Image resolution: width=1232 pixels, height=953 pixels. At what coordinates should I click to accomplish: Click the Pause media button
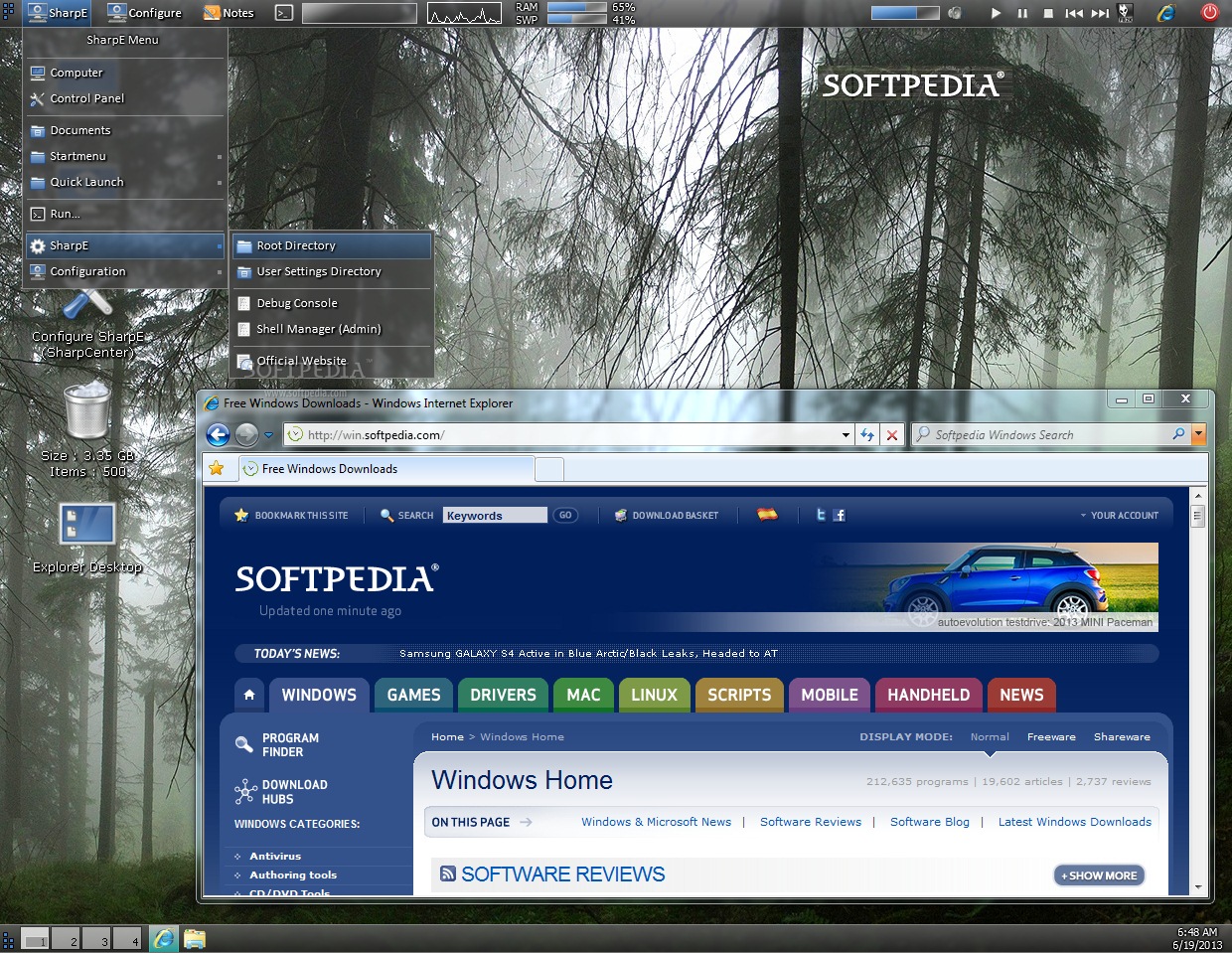pos(1022,13)
